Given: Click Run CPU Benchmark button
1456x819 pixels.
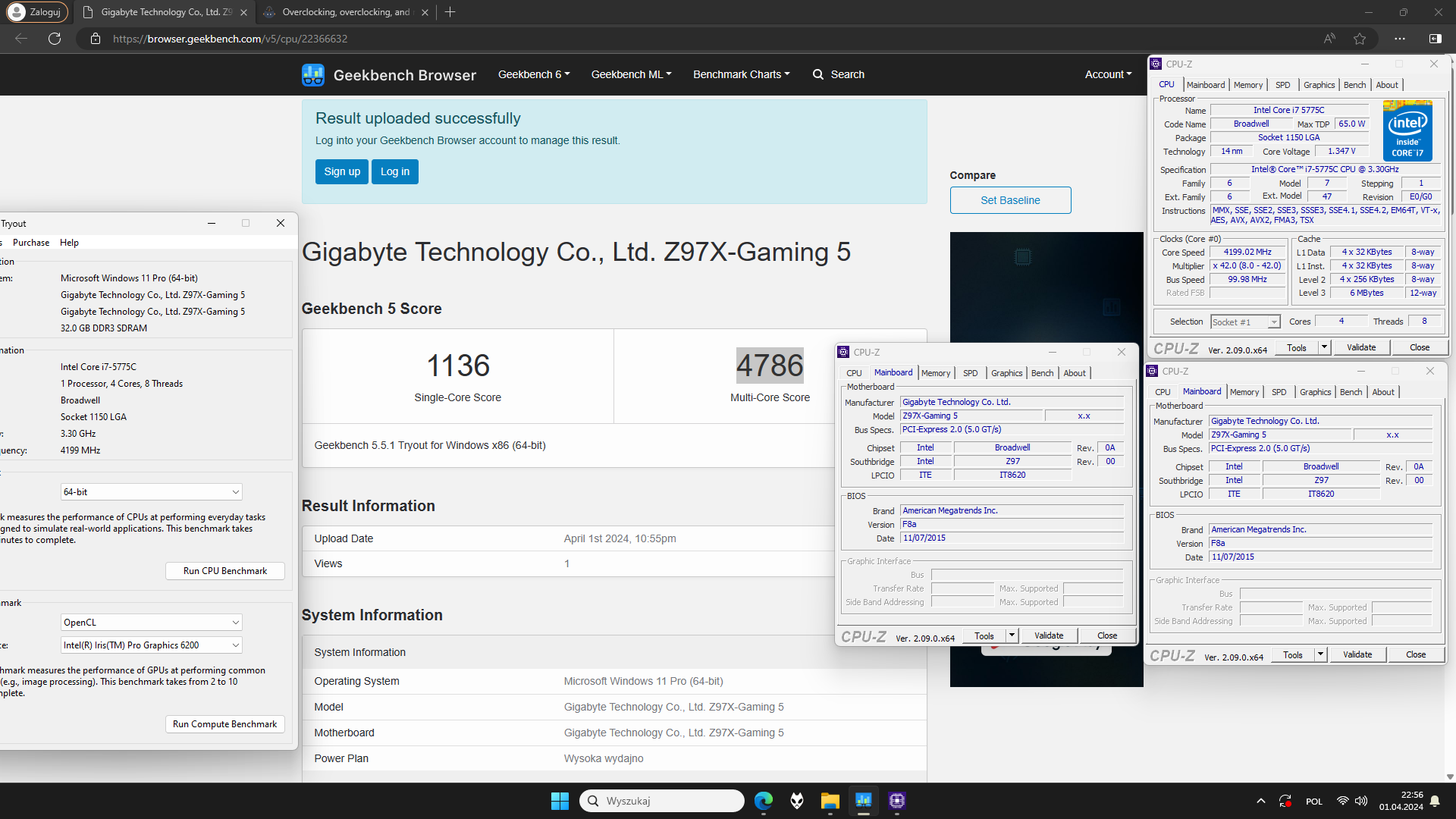Looking at the screenshot, I should click(x=225, y=571).
